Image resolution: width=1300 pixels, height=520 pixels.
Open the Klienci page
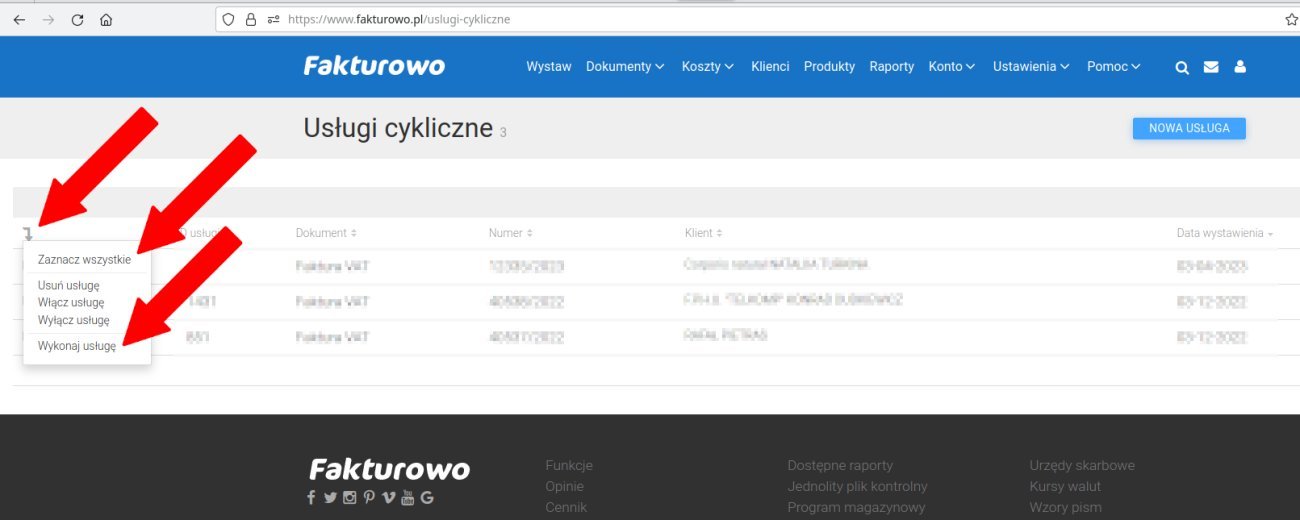click(x=770, y=66)
